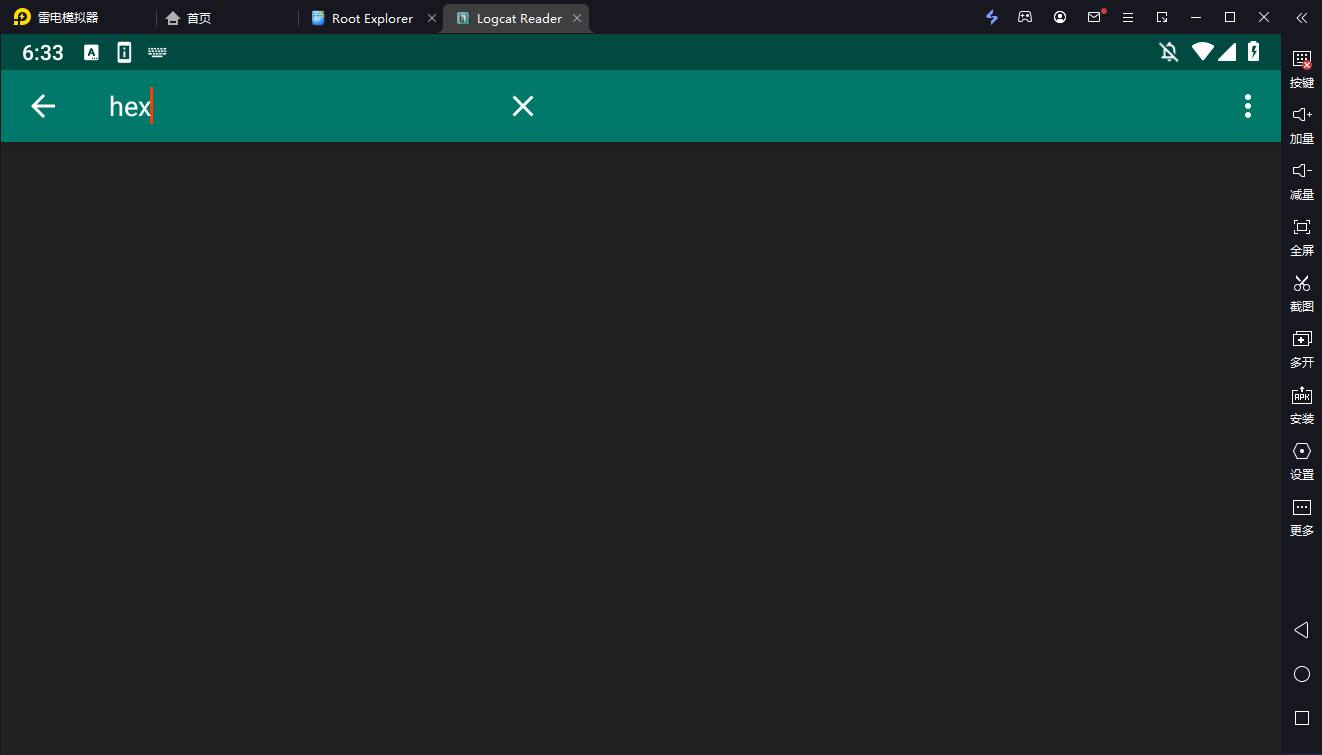Open the 按键 keymapping panel
This screenshot has width=1322, height=755.
tap(1301, 70)
